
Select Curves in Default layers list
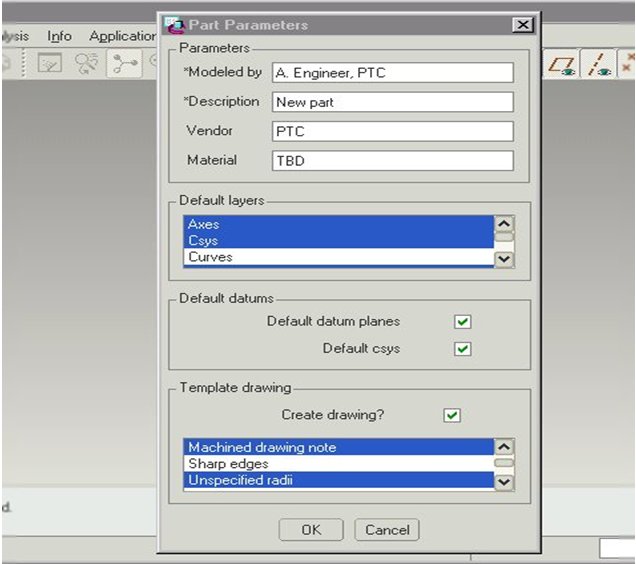coord(339,257)
